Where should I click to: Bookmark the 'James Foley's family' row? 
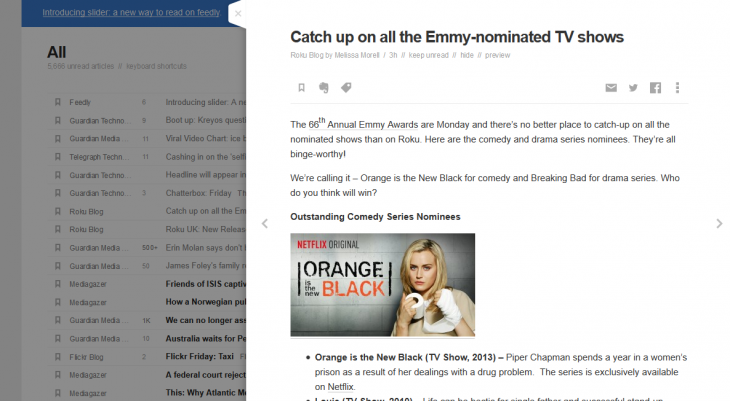coord(58,266)
